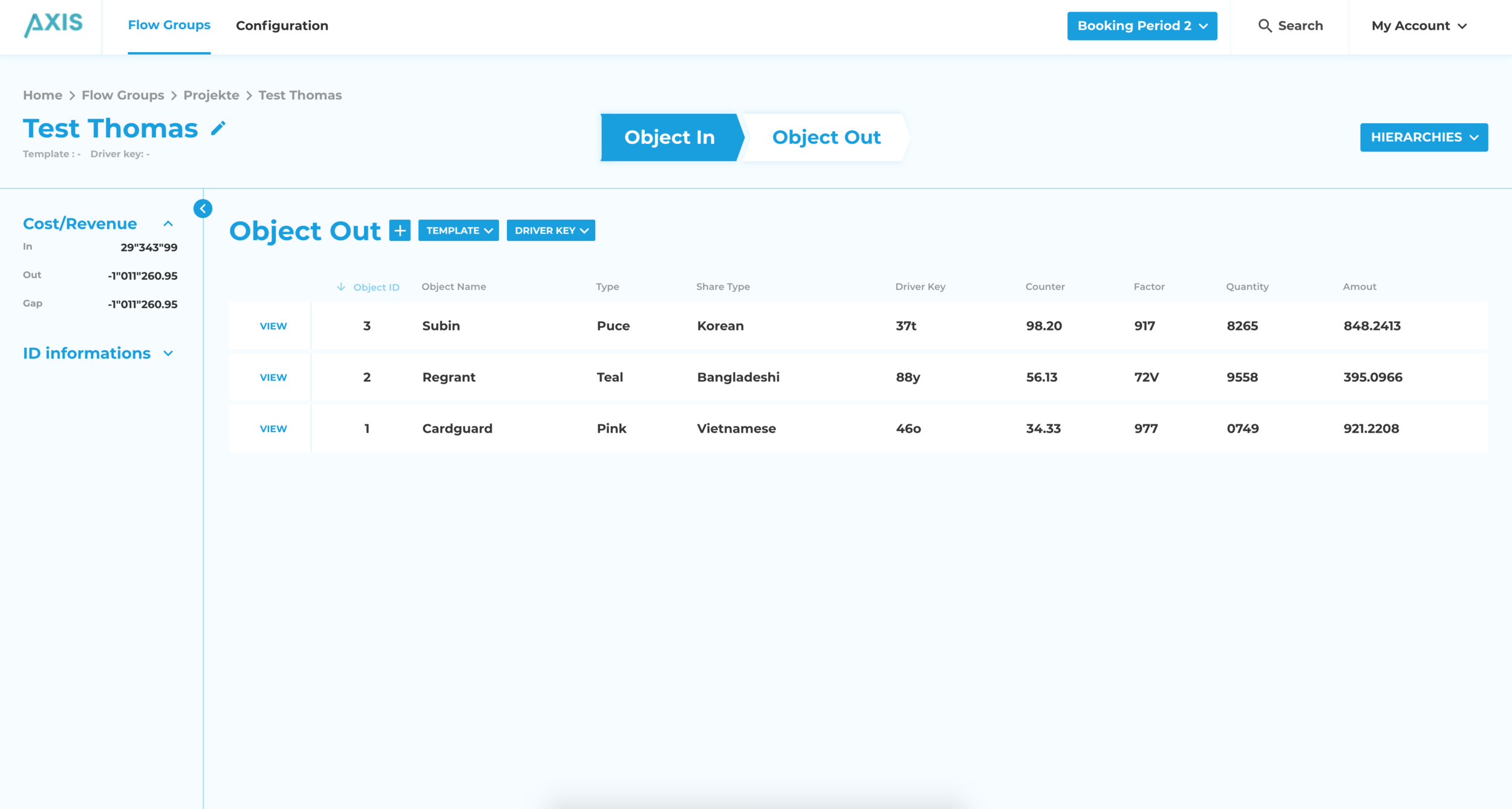1512x809 pixels.
Task: Click VIEW for the Subin row
Action: click(273, 326)
